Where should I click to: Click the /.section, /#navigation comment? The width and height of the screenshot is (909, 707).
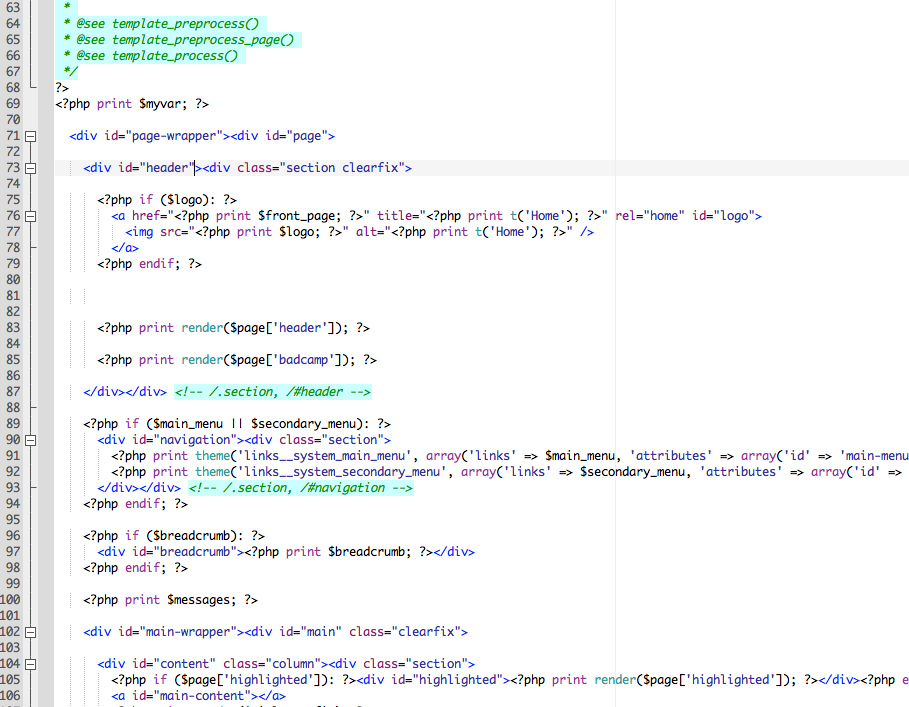coord(301,488)
